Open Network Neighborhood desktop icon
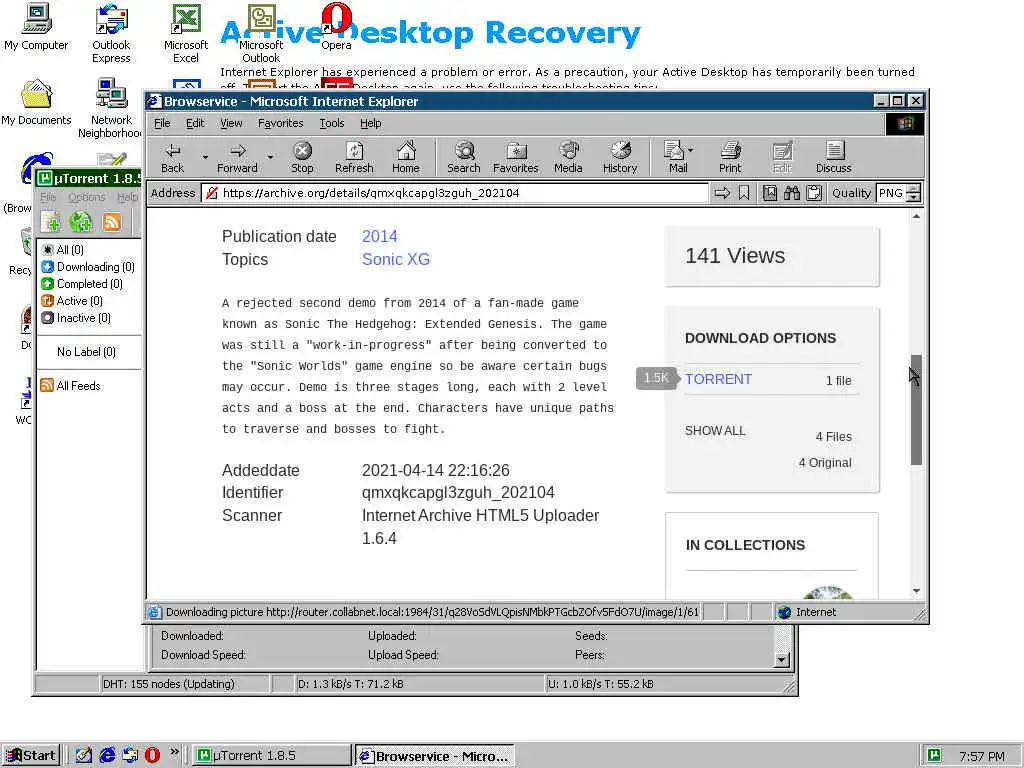The width and height of the screenshot is (1024, 768). (110, 108)
